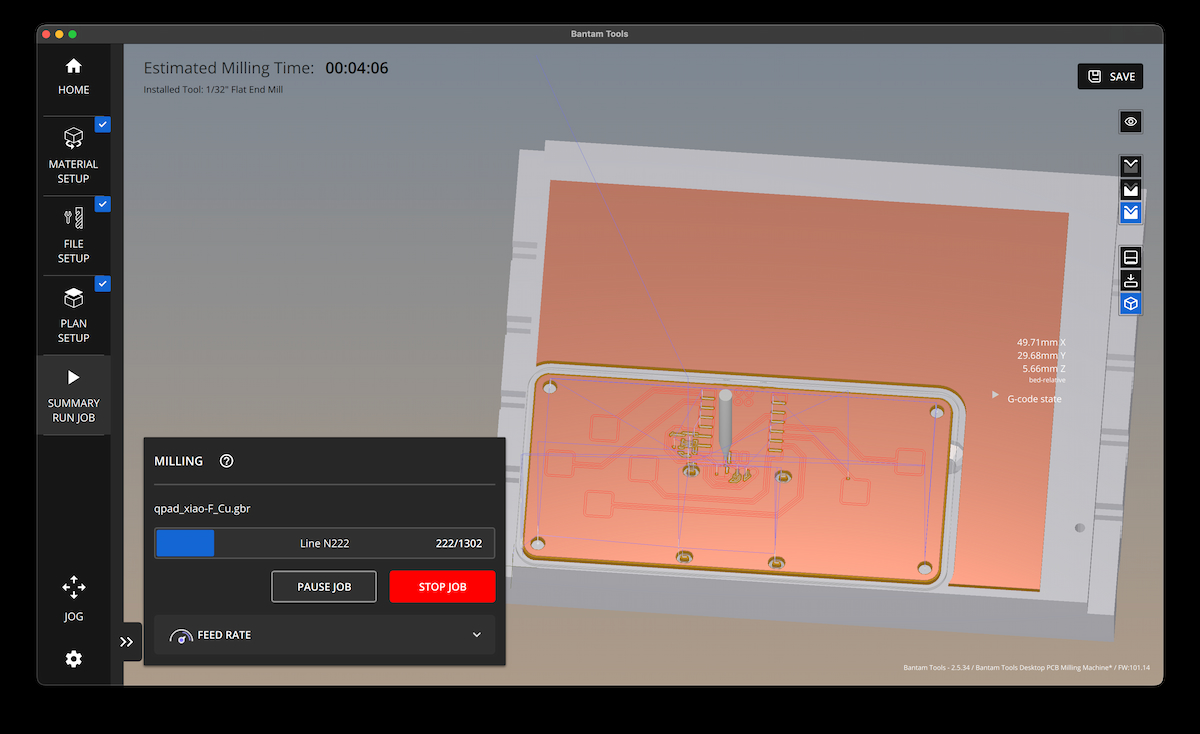Image resolution: width=1200 pixels, height=734 pixels.
Task: Click the 29.68mm Y coordinate readout
Action: (1041, 355)
